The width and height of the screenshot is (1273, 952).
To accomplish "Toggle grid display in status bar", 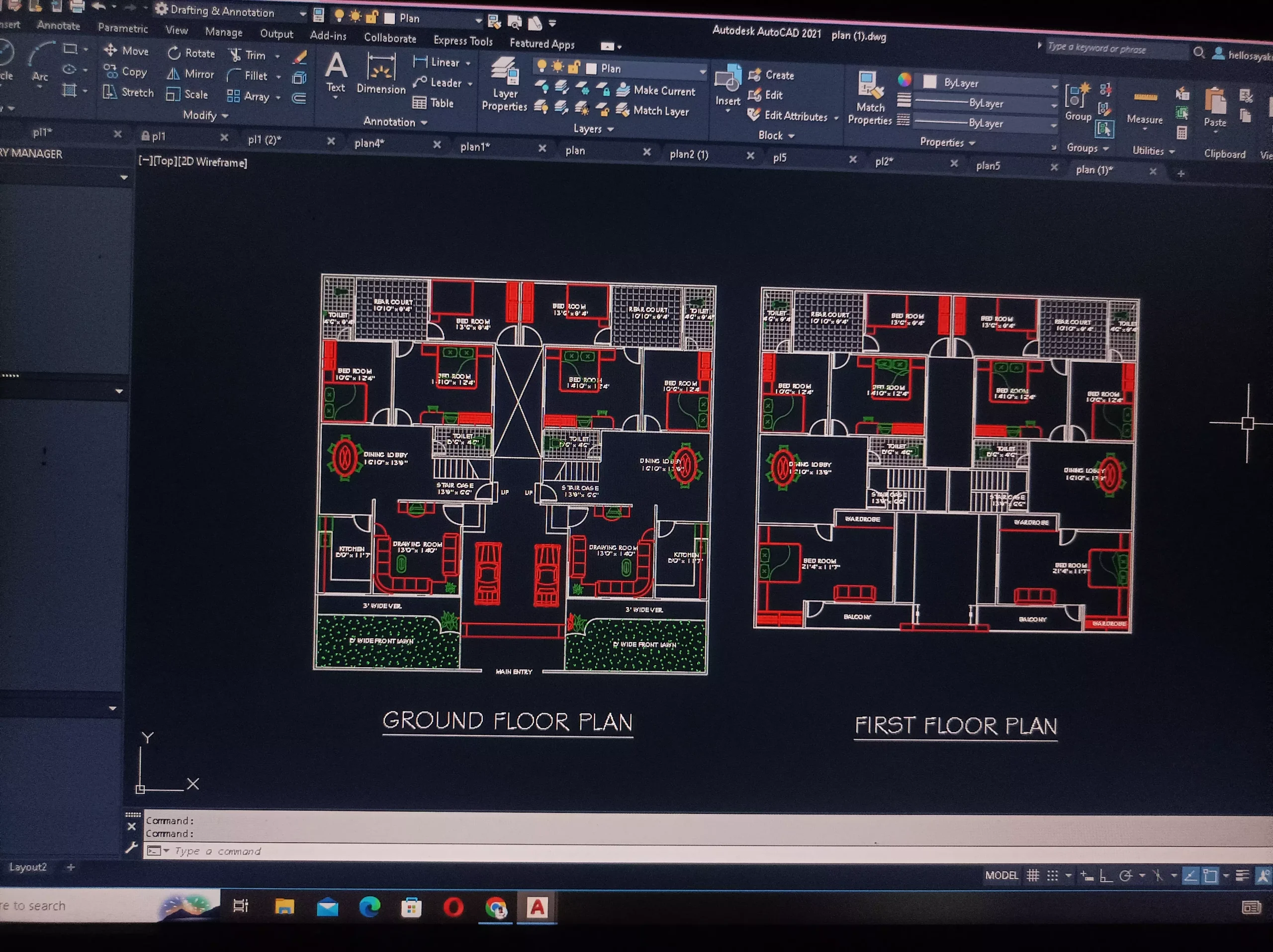I will click(1033, 875).
